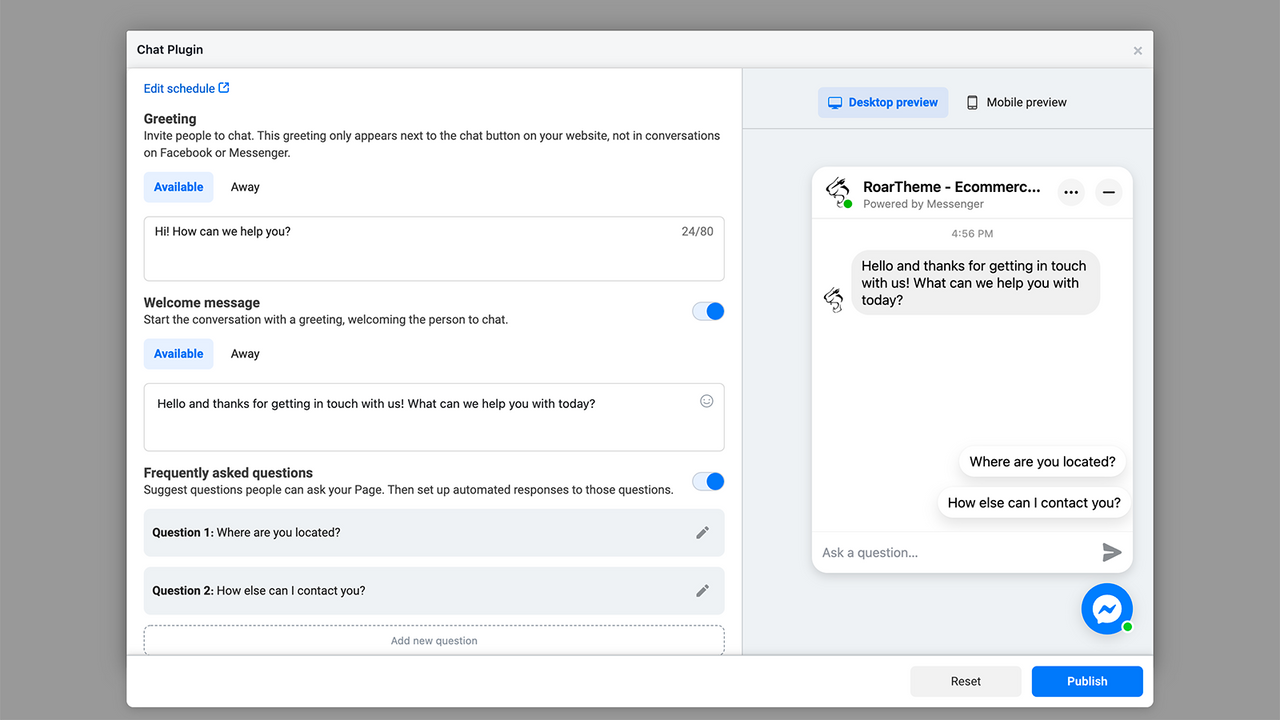Viewport: 1280px width, 720px height.
Task: Publish the chat plugin changes
Action: [x=1087, y=681]
